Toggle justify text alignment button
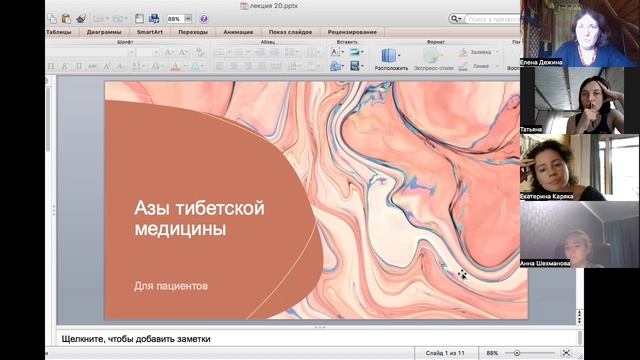Viewport: 640px width, 360px height. (x=262, y=66)
